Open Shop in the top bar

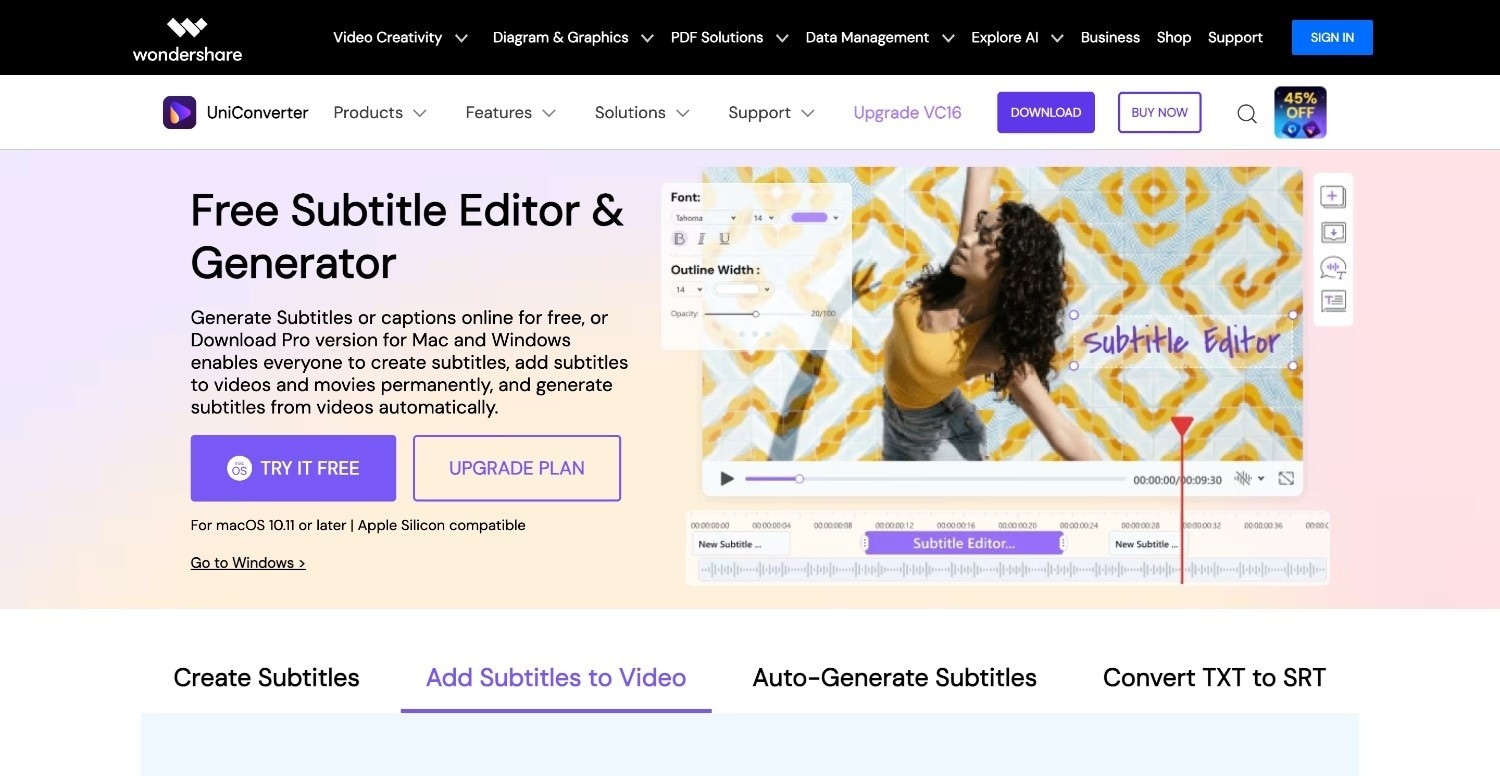coord(1174,38)
